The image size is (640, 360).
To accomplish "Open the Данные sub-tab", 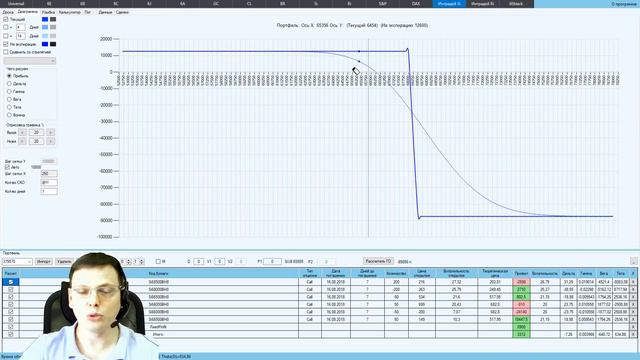I will [105, 12].
